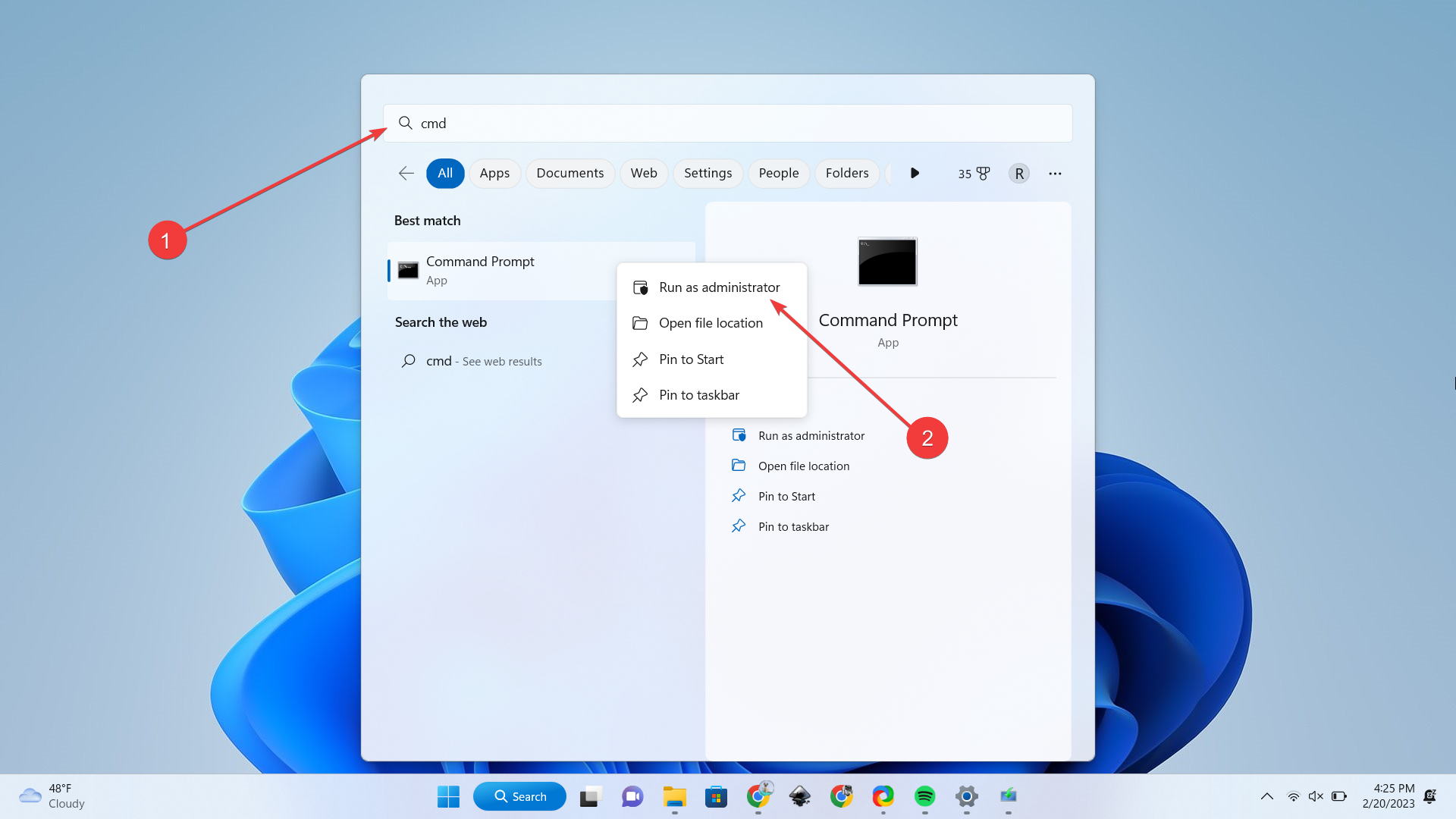This screenshot has width=1456, height=819.
Task: Click the Web search filter tab
Action: (643, 173)
